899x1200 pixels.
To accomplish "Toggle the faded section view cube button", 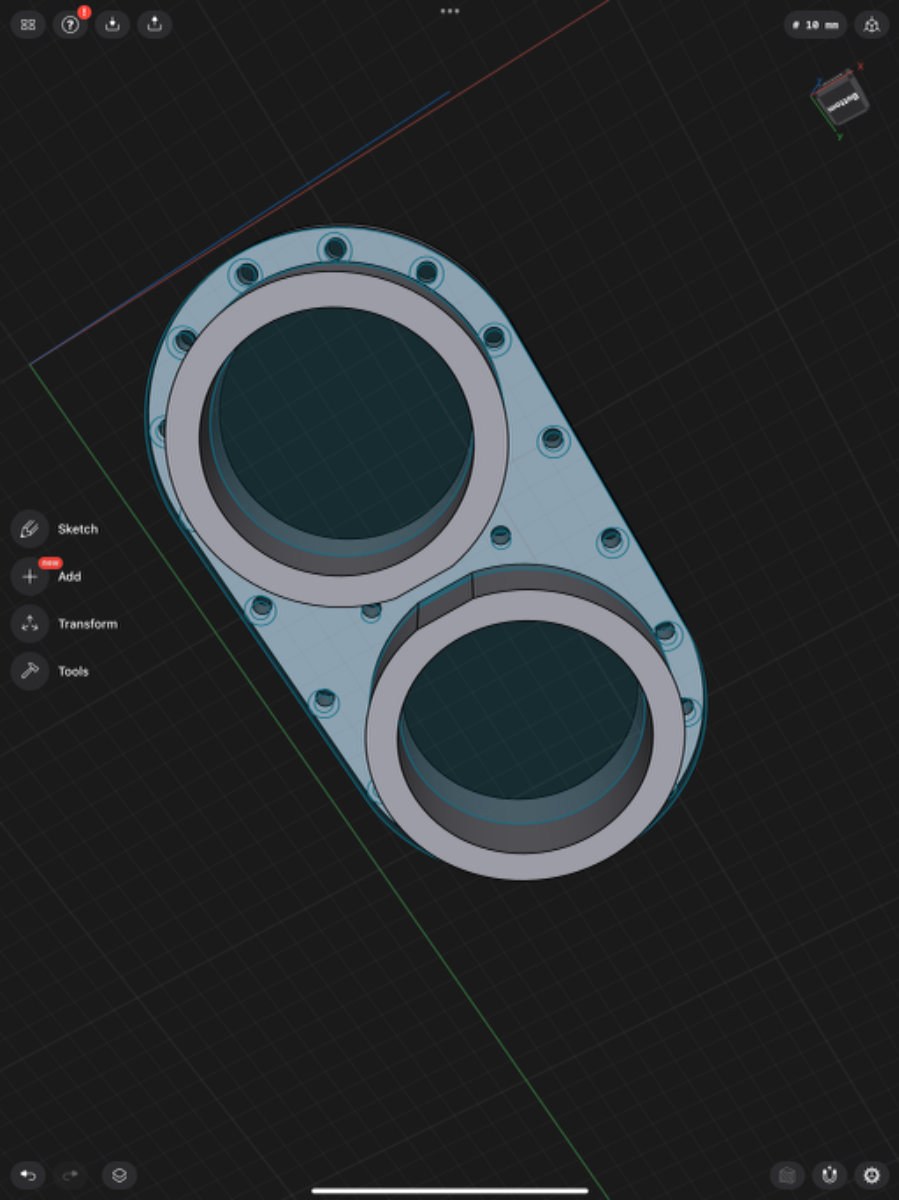I will [788, 1175].
